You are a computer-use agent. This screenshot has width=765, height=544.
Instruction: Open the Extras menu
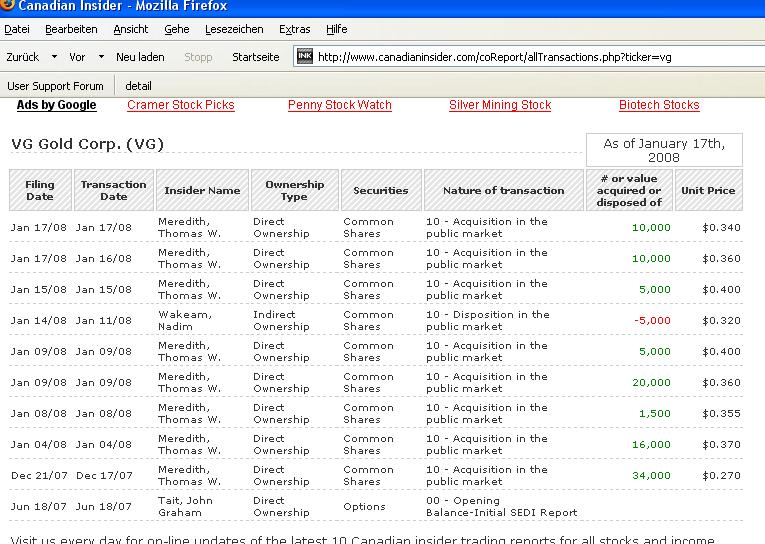295,29
